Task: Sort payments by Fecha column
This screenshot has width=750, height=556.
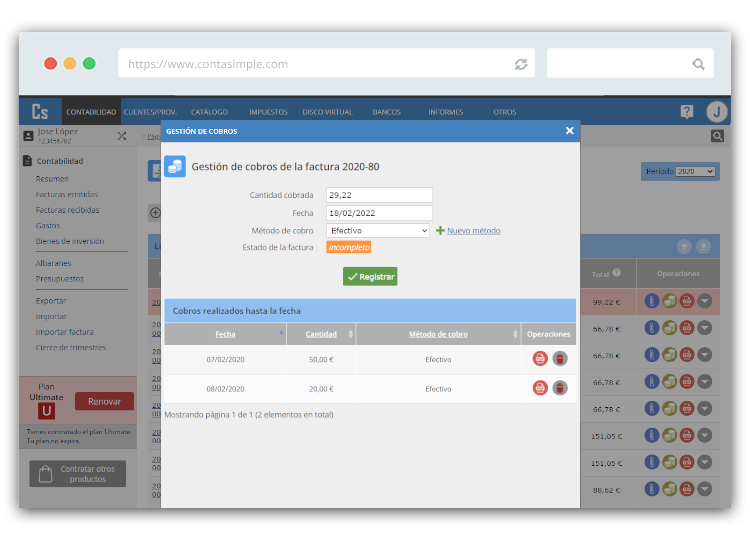Action: [x=225, y=334]
